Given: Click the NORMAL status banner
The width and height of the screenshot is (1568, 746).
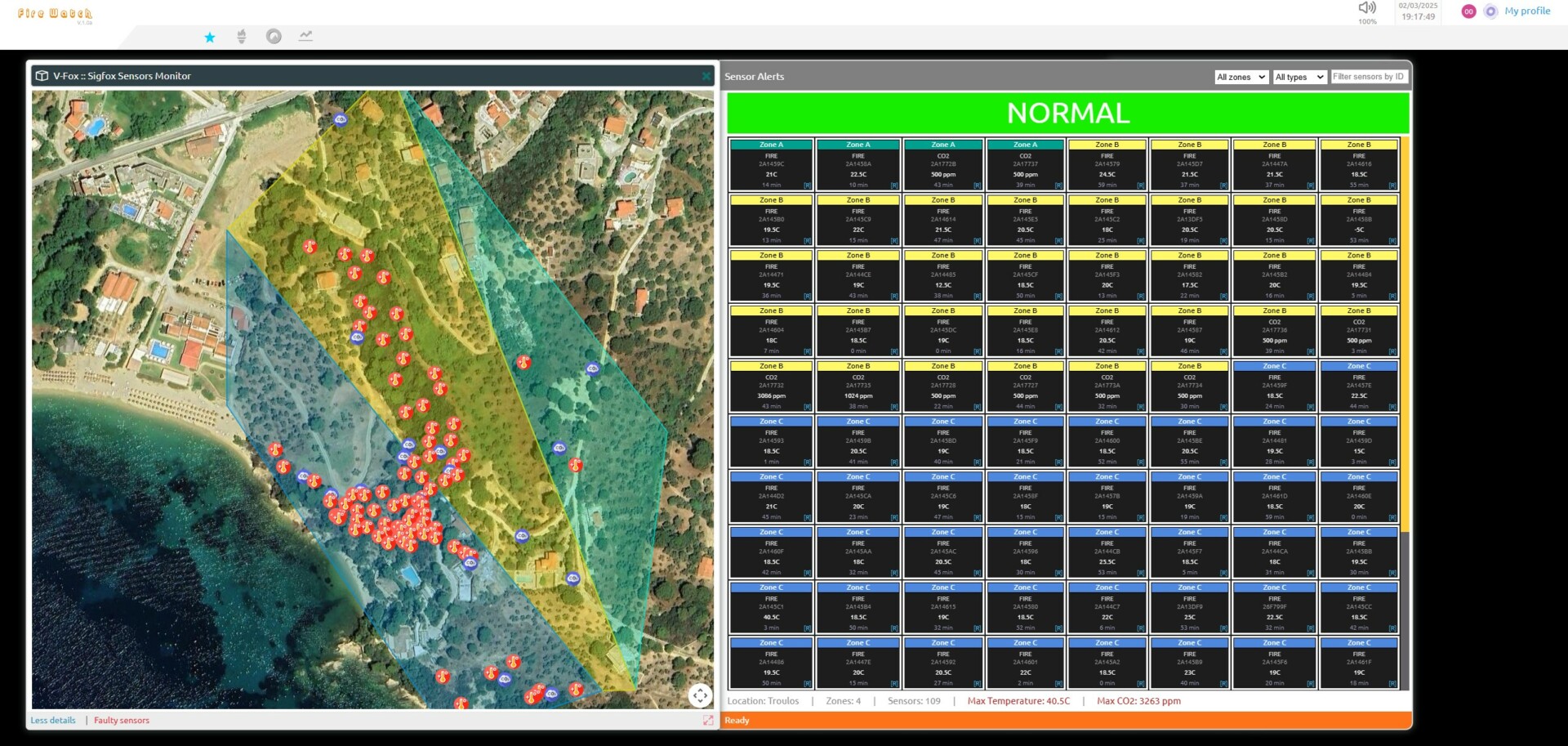Looking at the screenshot, I should coord(1066,113).
